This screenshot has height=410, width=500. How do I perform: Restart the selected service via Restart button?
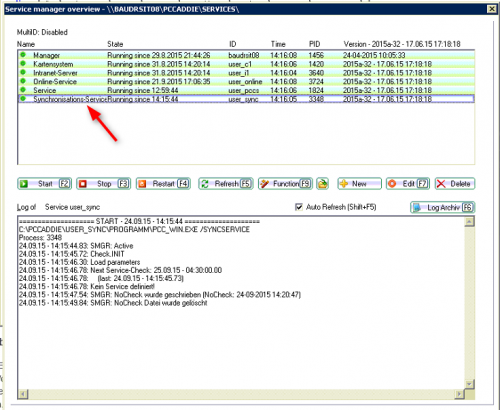[163, 184]
